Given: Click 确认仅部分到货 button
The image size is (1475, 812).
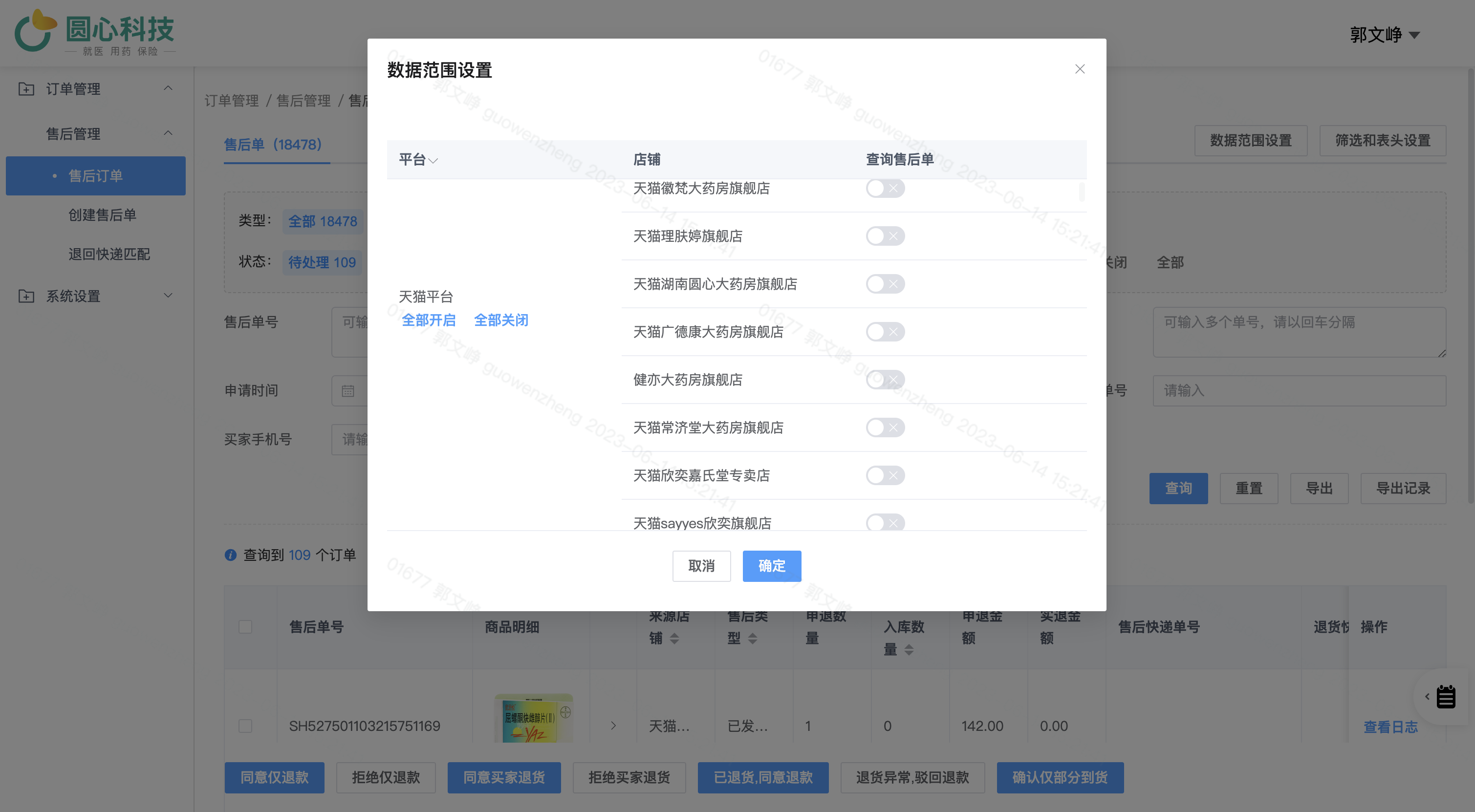Looking at the screenshot, I should [1061, 778].
